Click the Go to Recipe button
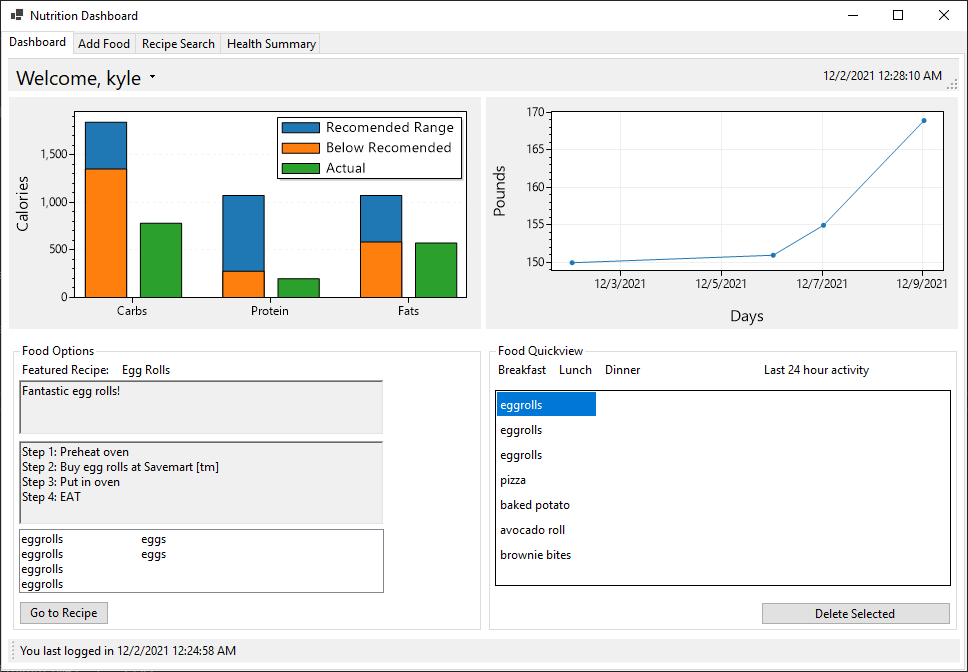The width and height of the screenshot is (968, 672). (x=63, y=613)
